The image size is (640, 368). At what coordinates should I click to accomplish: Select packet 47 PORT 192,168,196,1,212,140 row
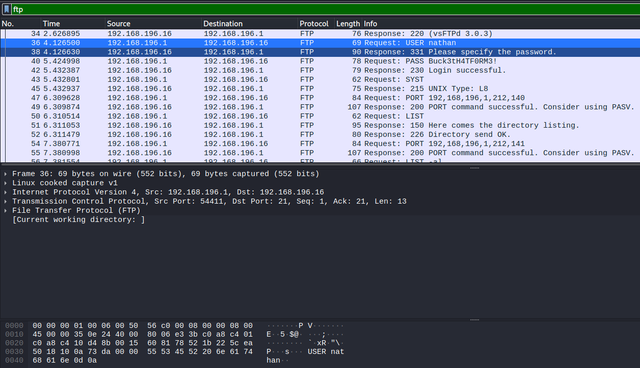pyautogui.click(x=320, y=98)
